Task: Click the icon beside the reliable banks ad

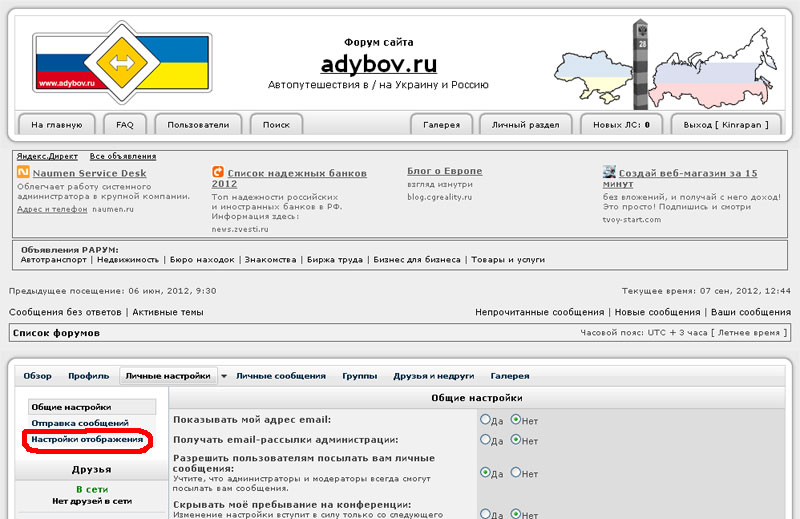Action: [x=217, y=173]
